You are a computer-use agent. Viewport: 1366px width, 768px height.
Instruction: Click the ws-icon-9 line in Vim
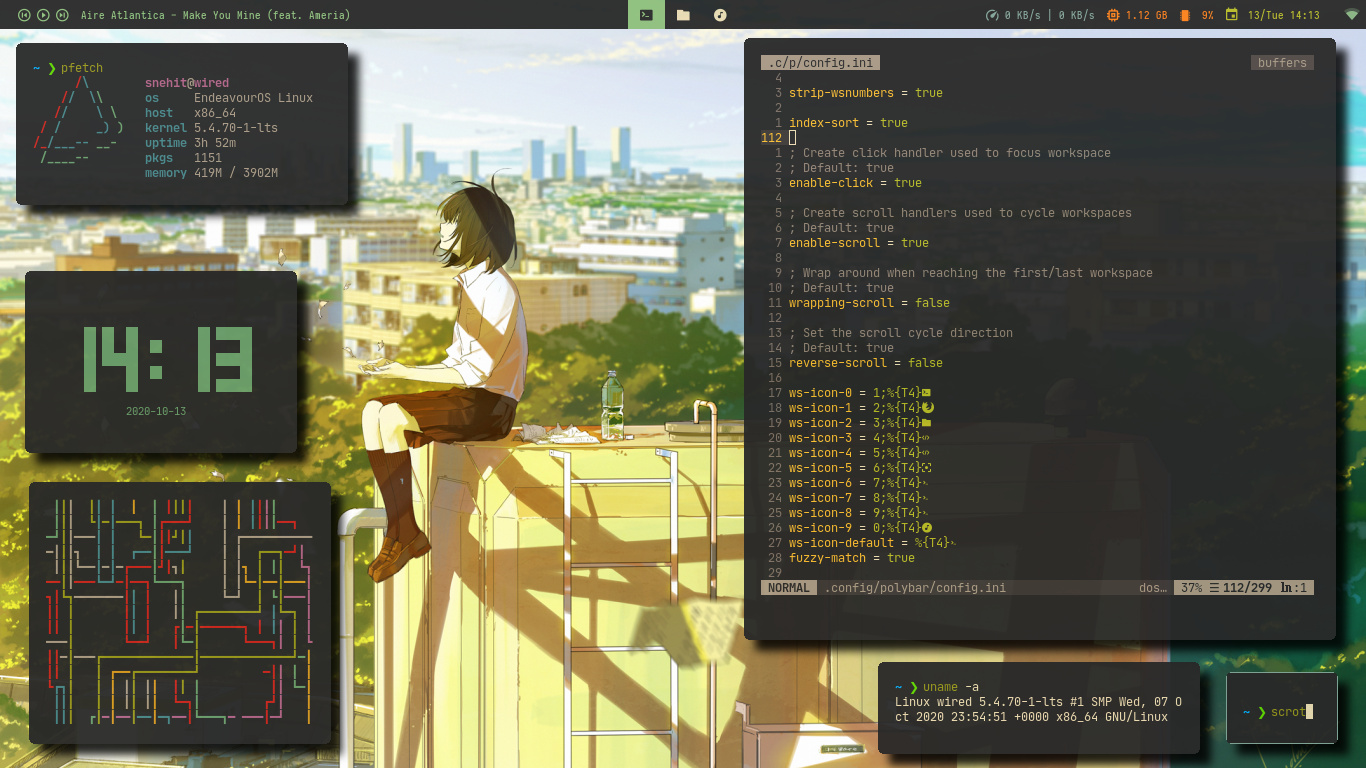tap(860, 528)
